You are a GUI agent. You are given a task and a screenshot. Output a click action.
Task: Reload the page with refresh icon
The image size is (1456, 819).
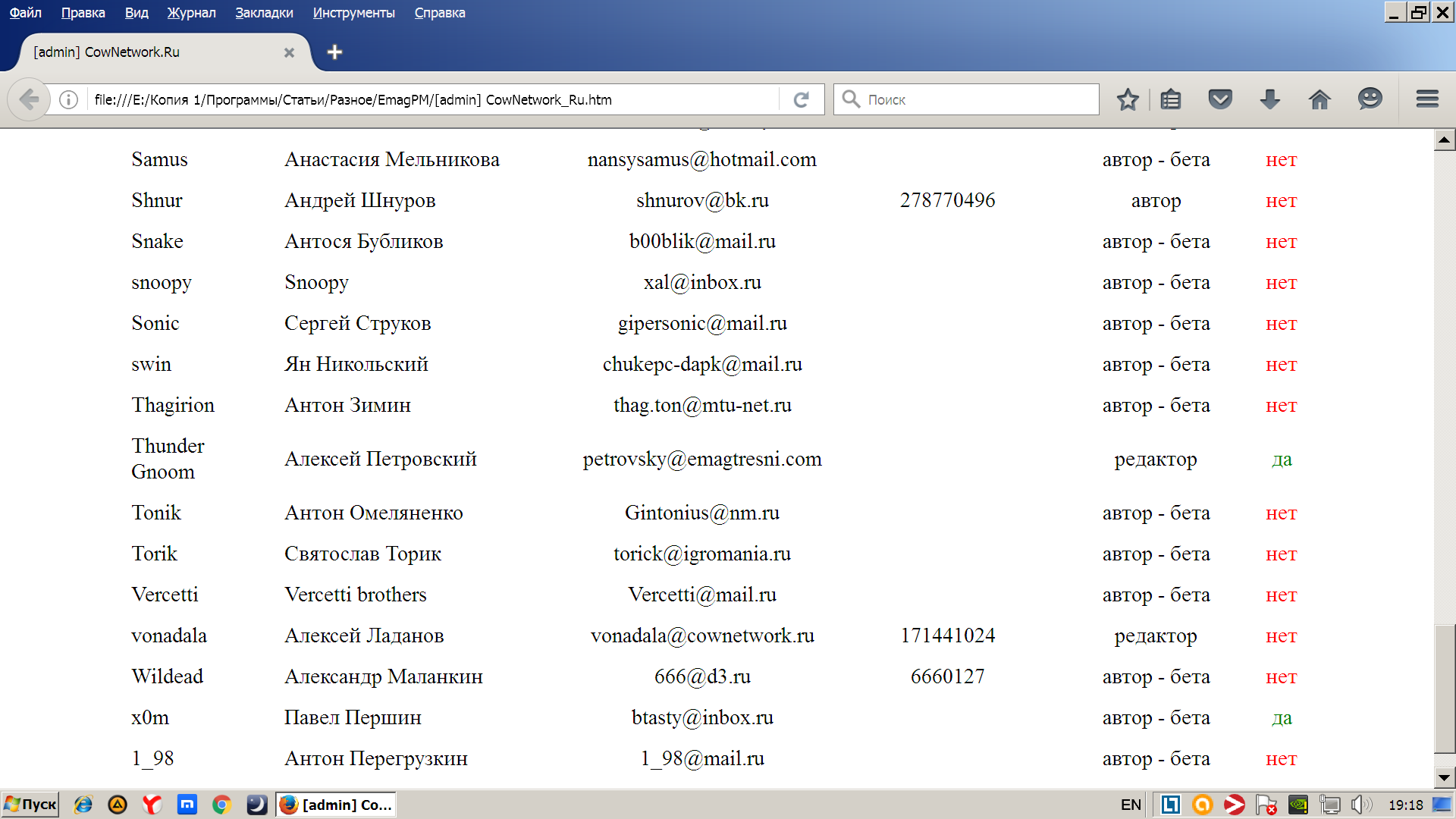(x=802, y=99)
